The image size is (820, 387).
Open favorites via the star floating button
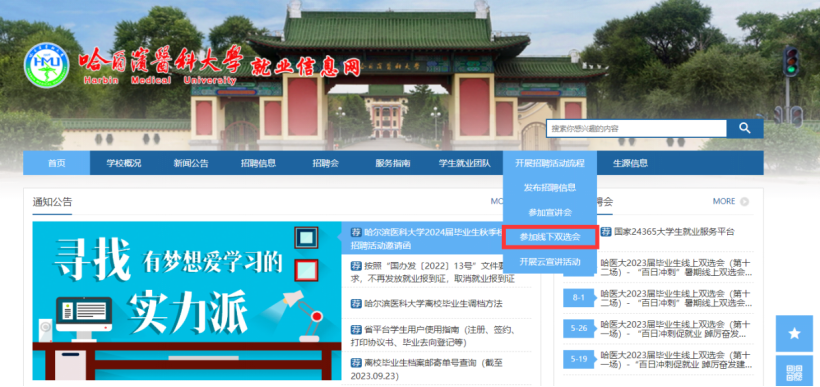click(x=794, y=333)
